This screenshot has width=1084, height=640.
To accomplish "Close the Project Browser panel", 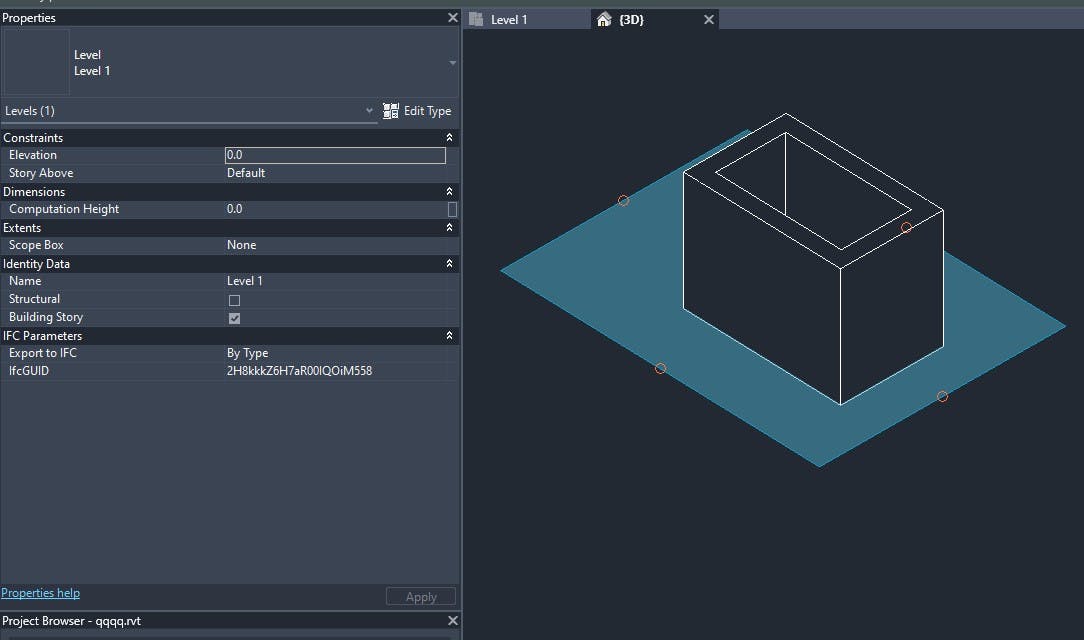I will tap(452, 621).
